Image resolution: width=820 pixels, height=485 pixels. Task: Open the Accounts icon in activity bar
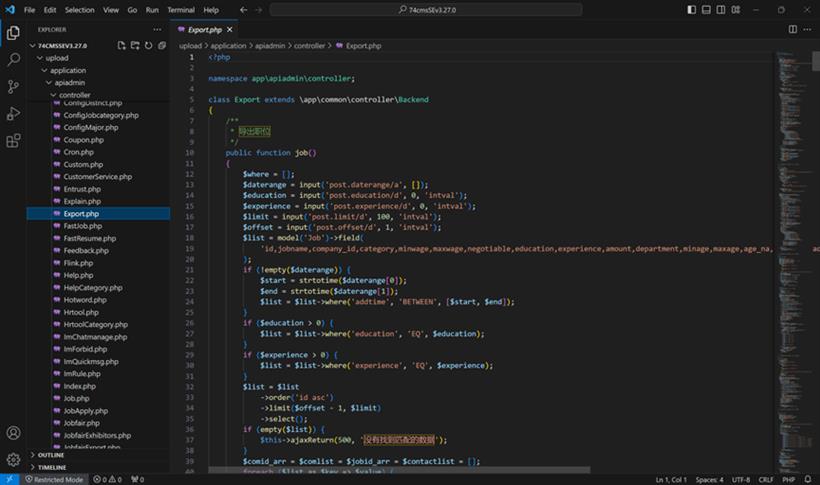pos(13,433)
